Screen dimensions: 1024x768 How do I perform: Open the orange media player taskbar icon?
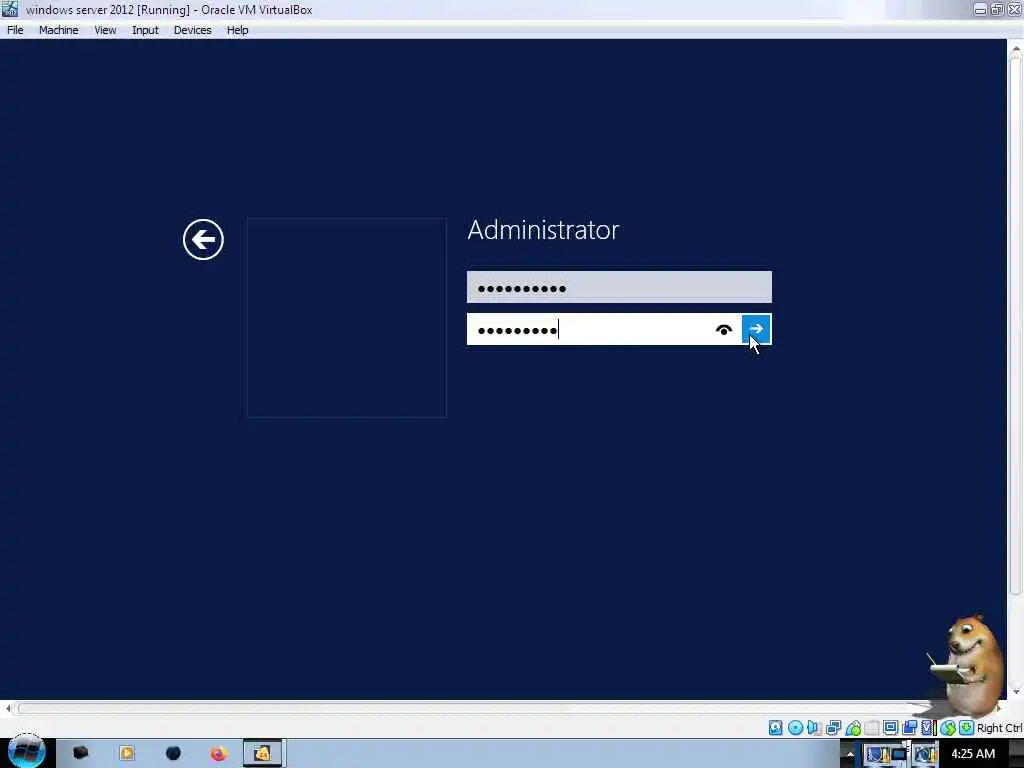[127, 754]
